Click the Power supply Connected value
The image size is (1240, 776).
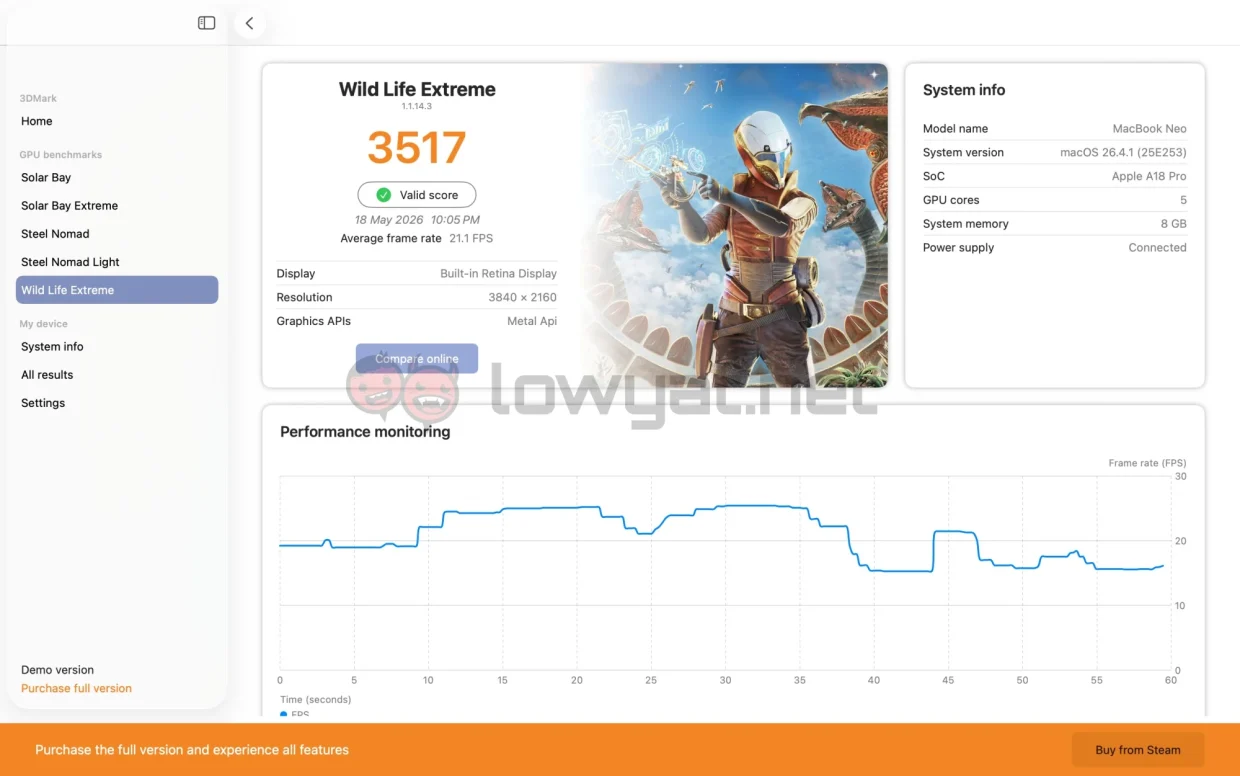coord(1157,248)
